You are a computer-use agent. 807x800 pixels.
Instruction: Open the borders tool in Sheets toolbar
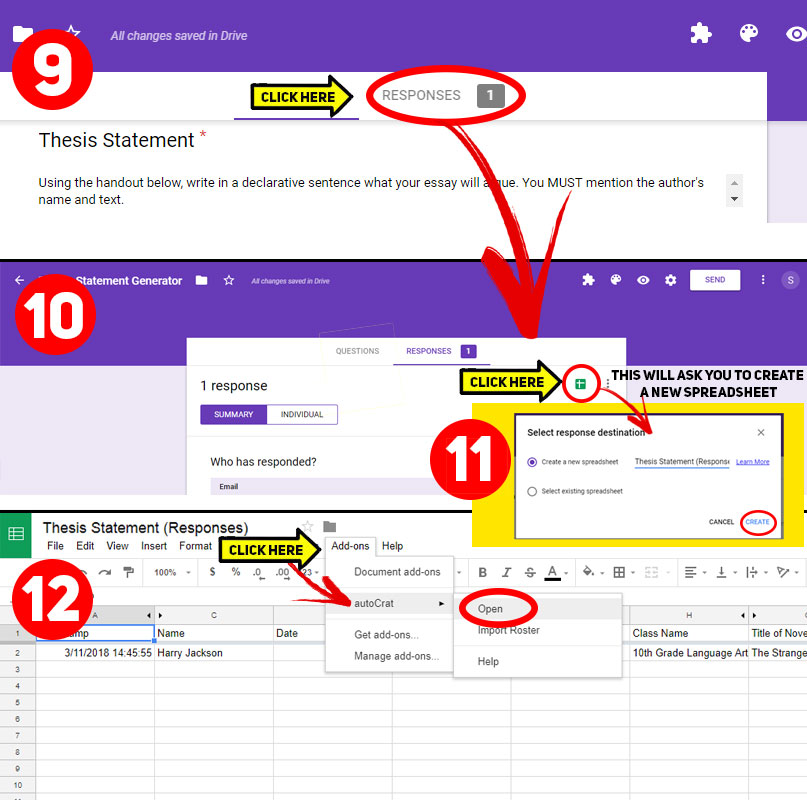(x=619, y=572)
